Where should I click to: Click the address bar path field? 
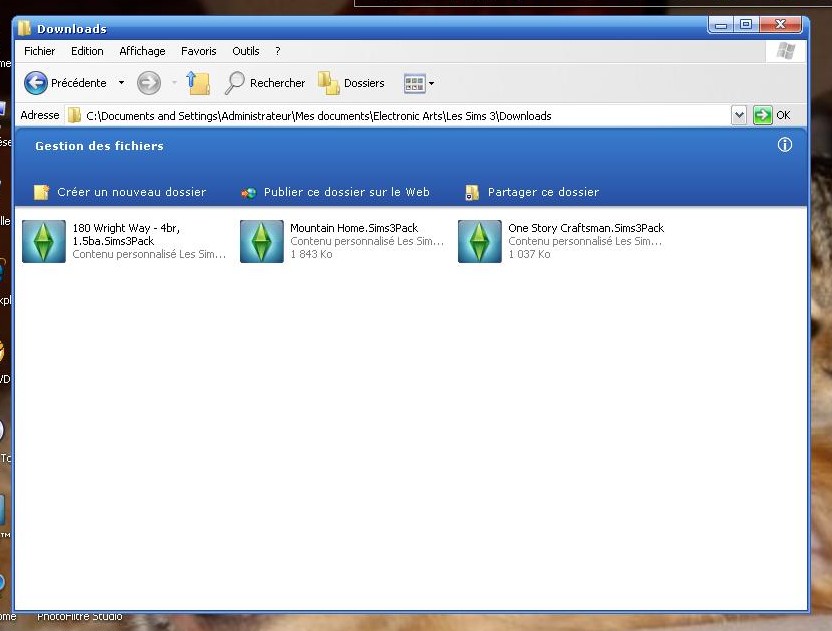point(397,115)
